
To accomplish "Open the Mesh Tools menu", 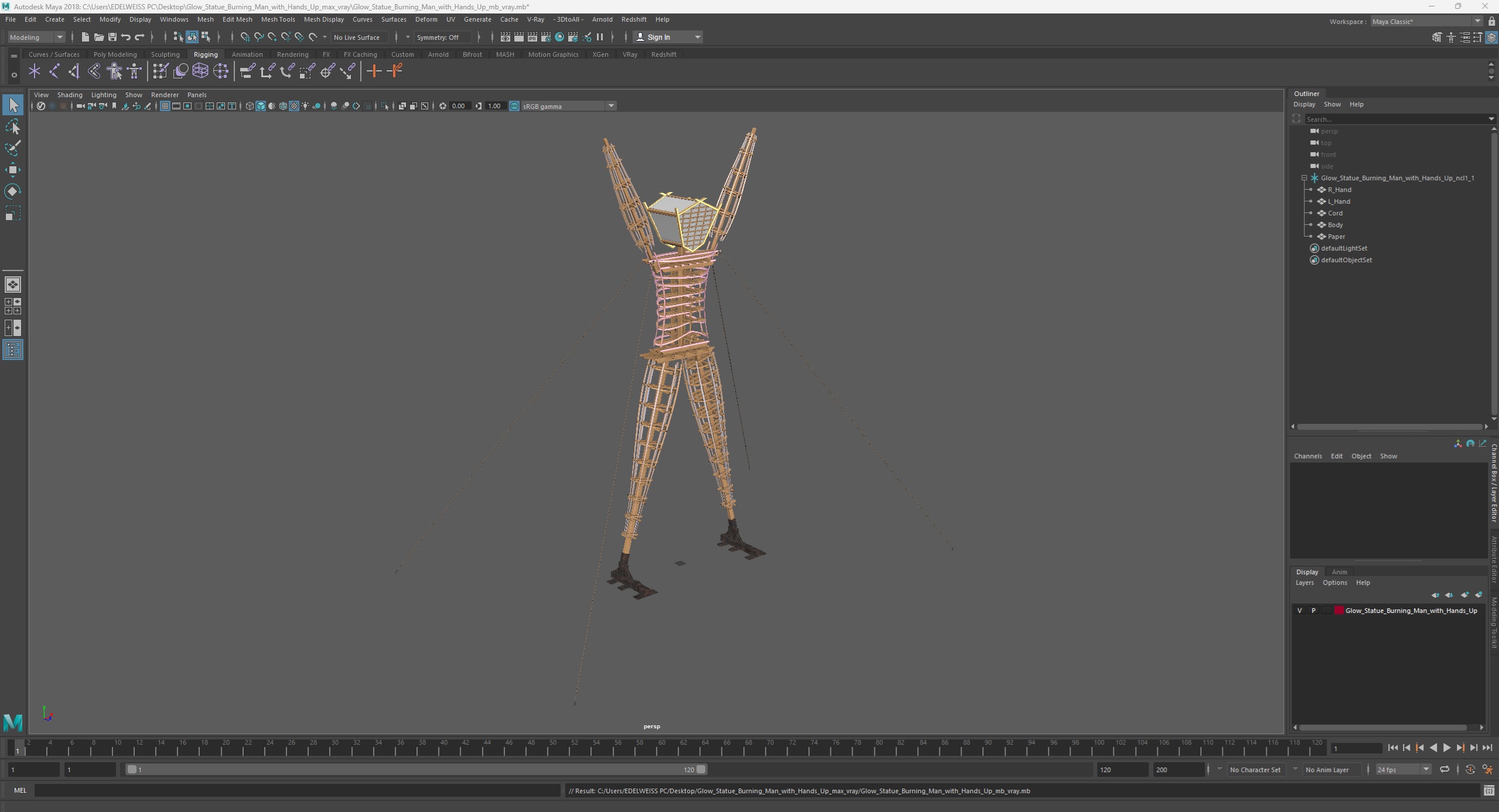I will pyautogui.click(x=278, y=19).
